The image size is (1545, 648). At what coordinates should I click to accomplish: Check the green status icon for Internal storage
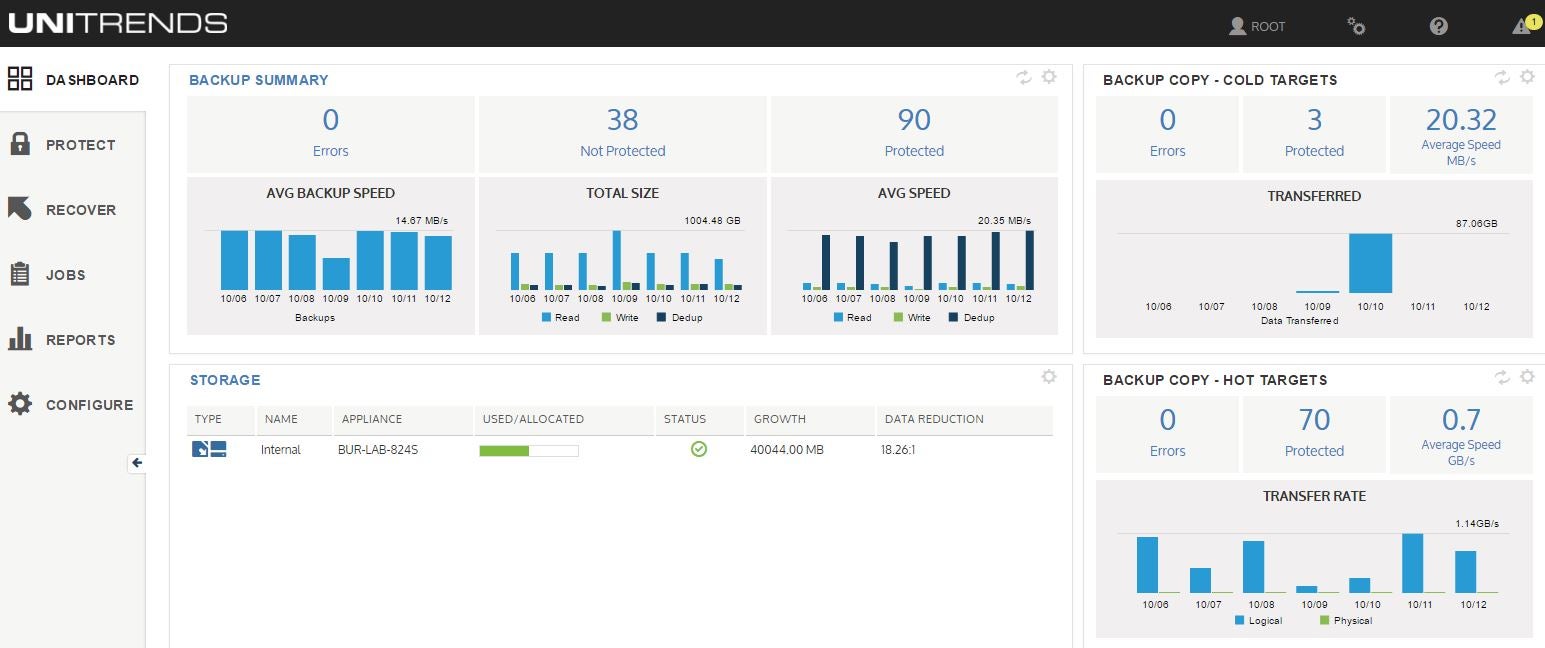pyautogui.click(x=698, y=449)
